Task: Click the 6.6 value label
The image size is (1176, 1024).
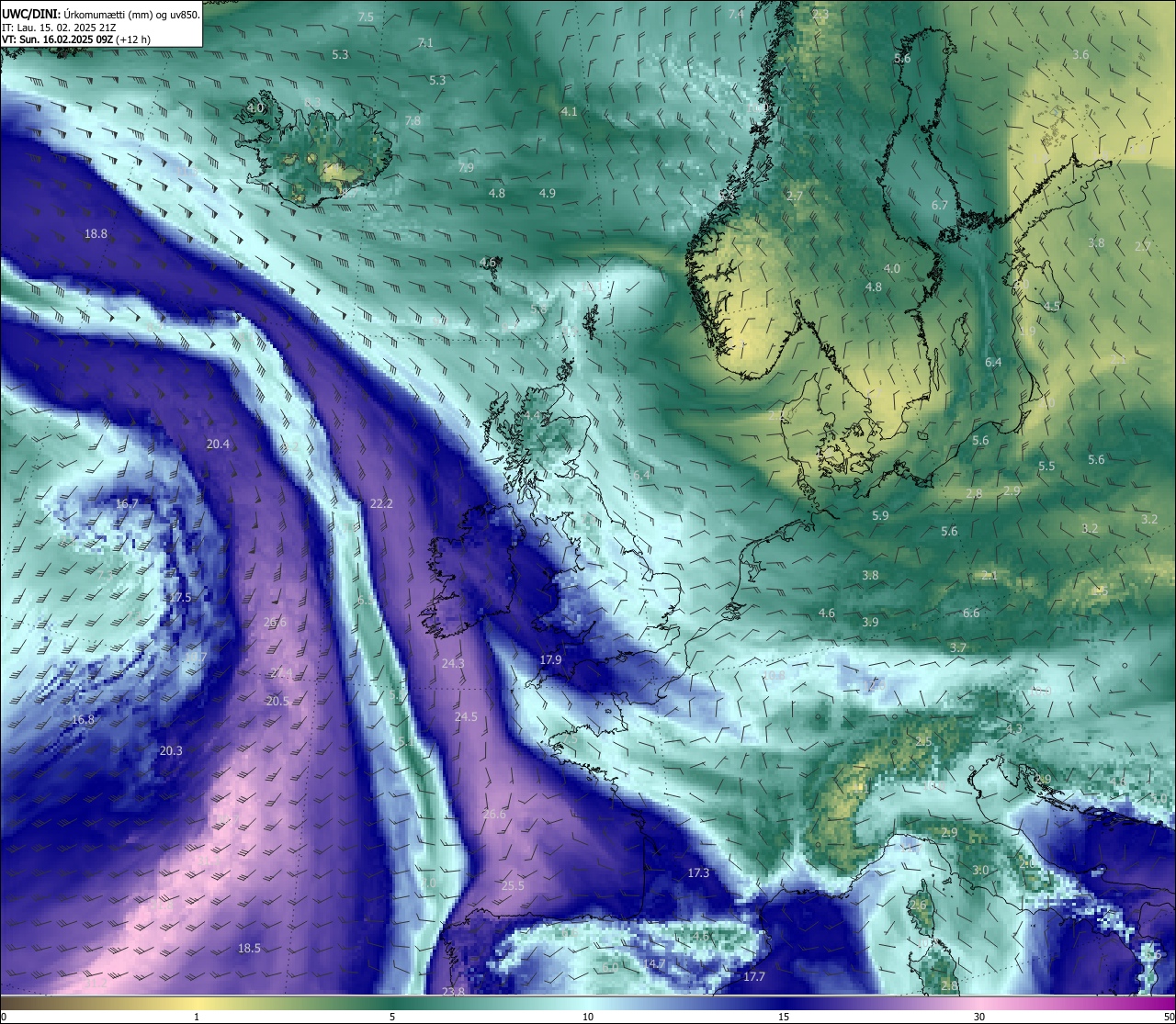Action: (971, 613)
